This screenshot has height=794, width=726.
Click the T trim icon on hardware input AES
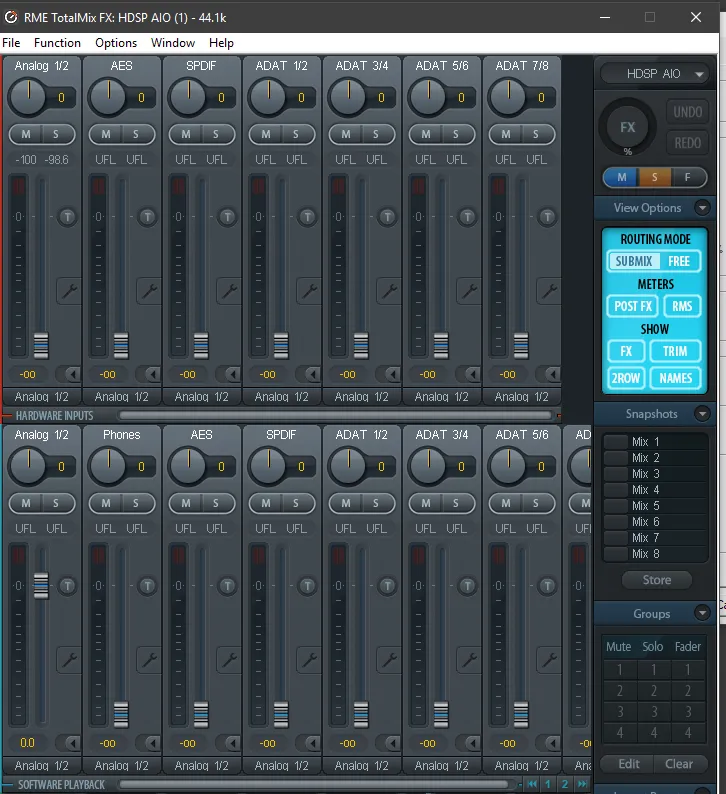tap(147, 217)
